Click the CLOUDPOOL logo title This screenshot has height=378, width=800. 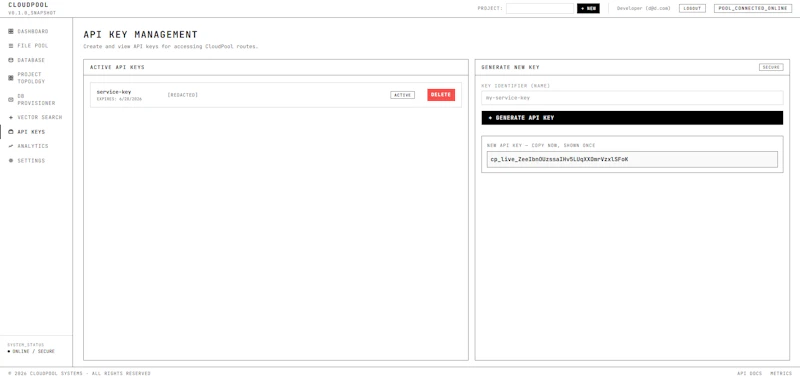[29, 5]
